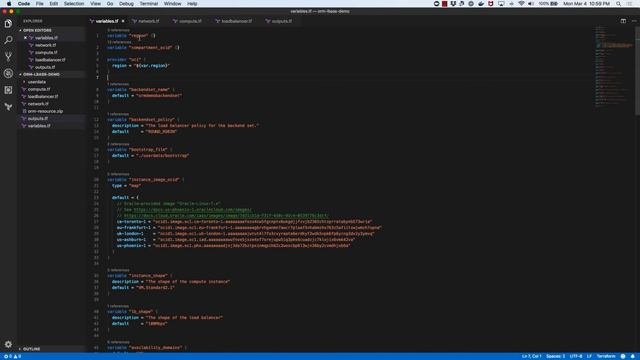The image size is (640, 360).
Task: Open macOS Spotlight search icon
Action: coord(618,4)
